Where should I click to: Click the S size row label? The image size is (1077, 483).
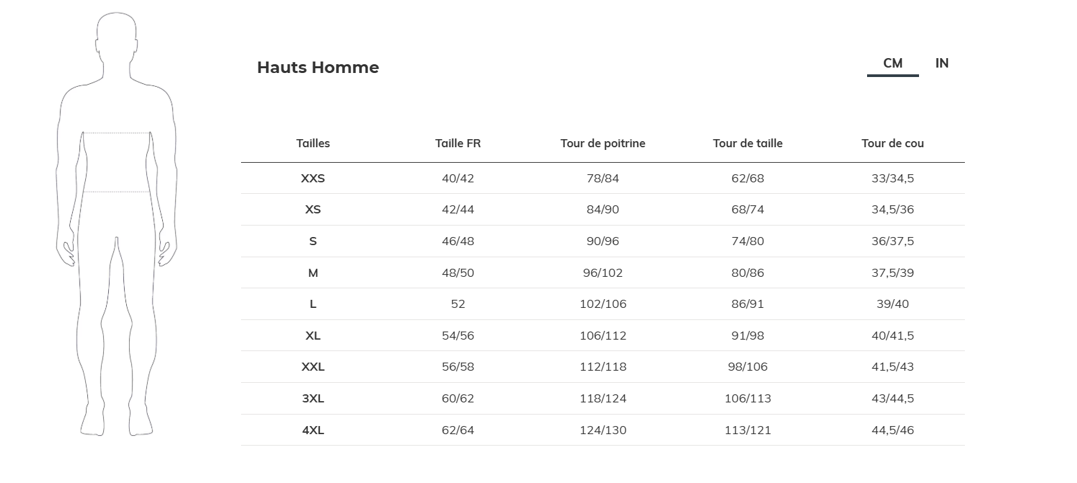tap(313, 242)
